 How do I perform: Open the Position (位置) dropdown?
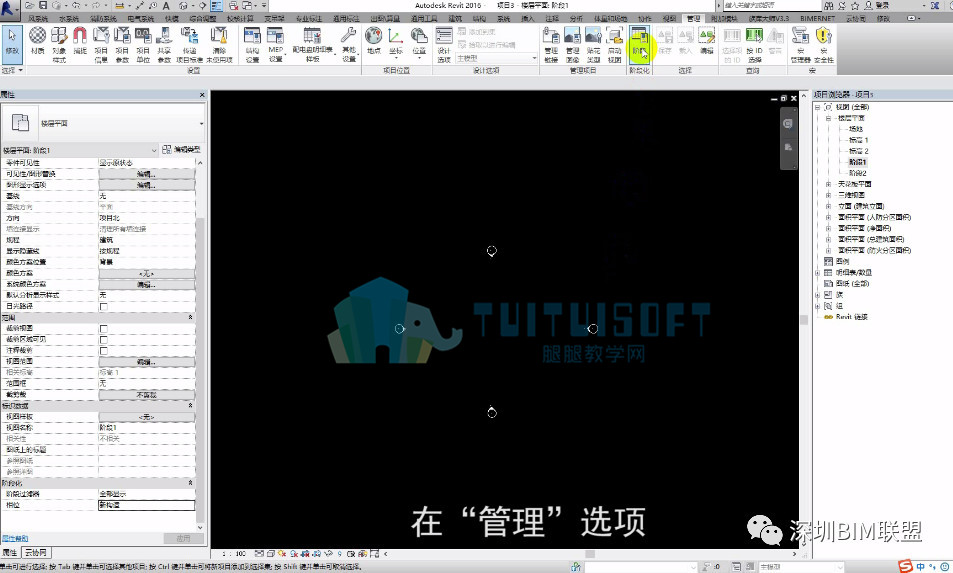(419, 44)
